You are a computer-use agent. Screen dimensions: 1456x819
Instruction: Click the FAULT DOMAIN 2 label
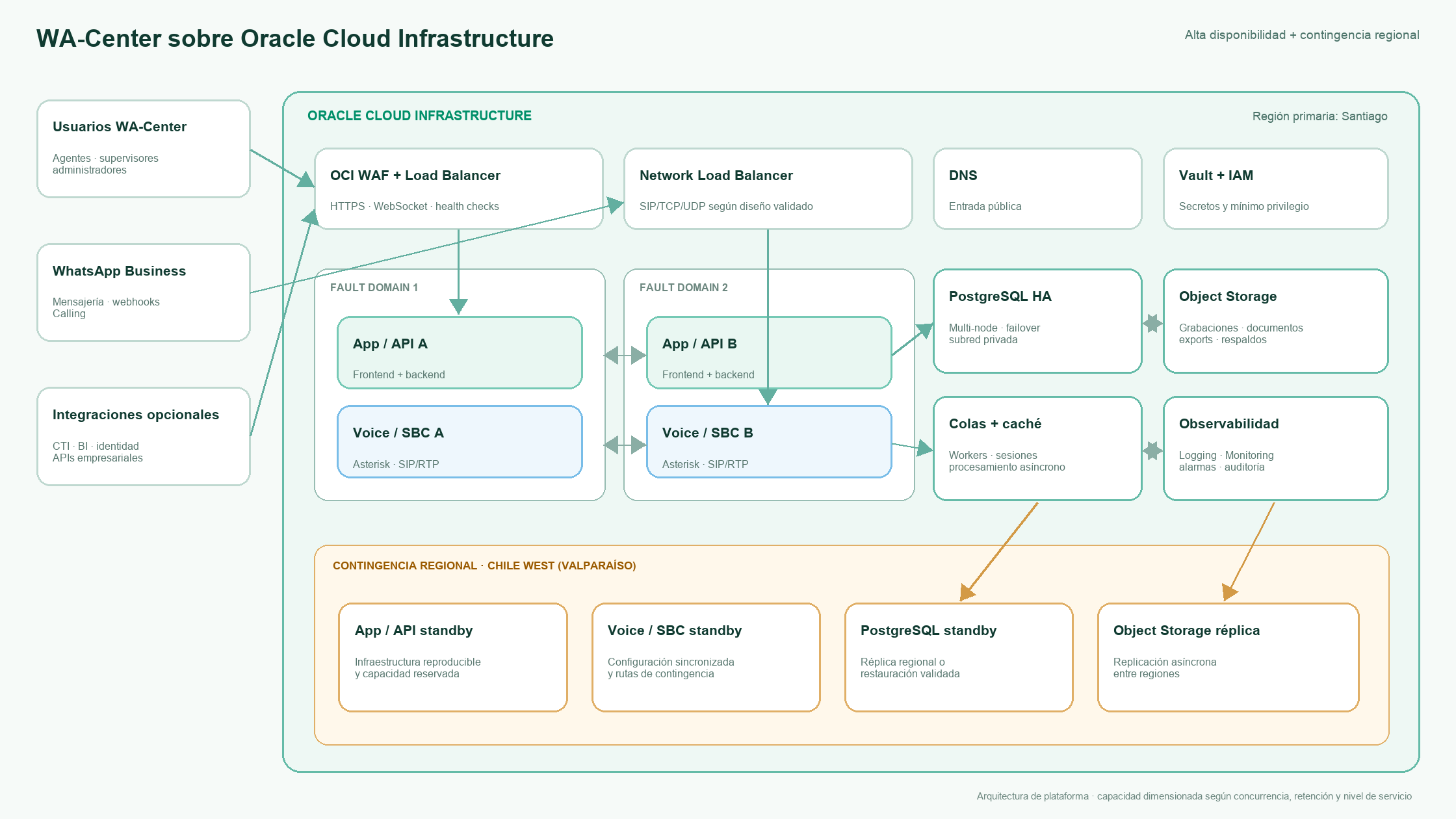tap(683, 287)
